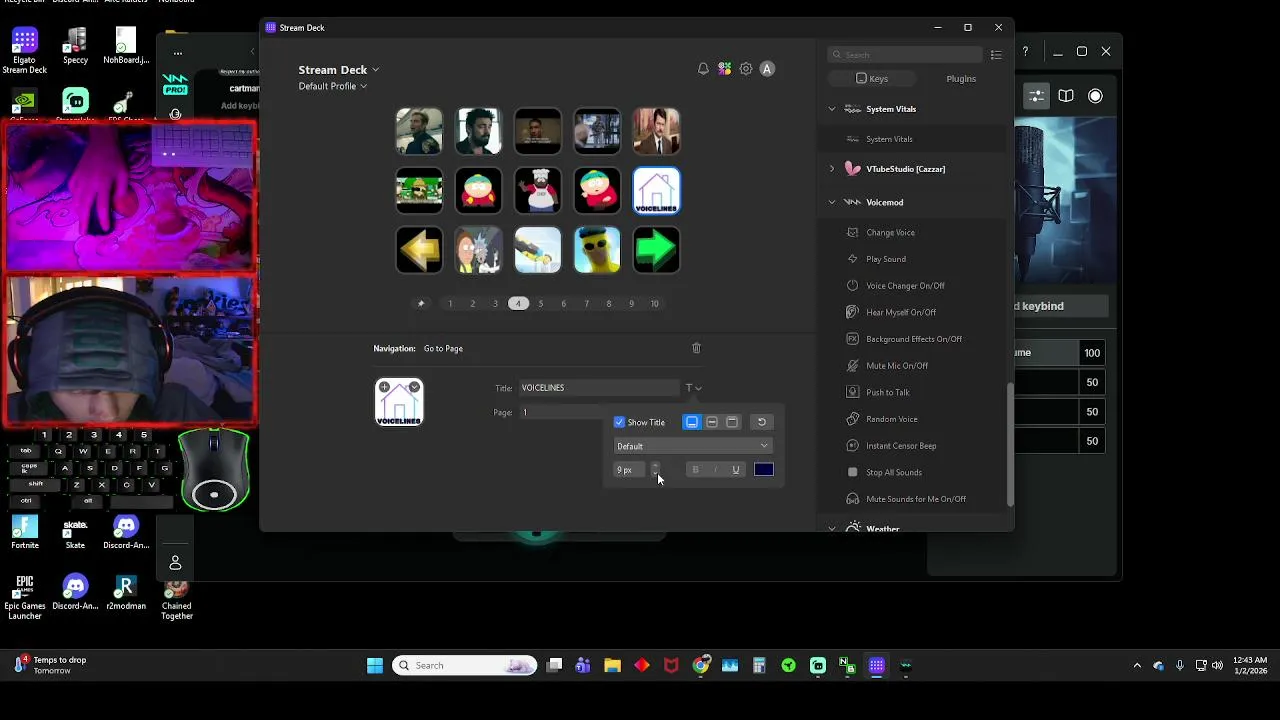Viewport: 1280px width, 720px height.
Task: Go to page 5 in the pager
Action: (x=541, y=304)
